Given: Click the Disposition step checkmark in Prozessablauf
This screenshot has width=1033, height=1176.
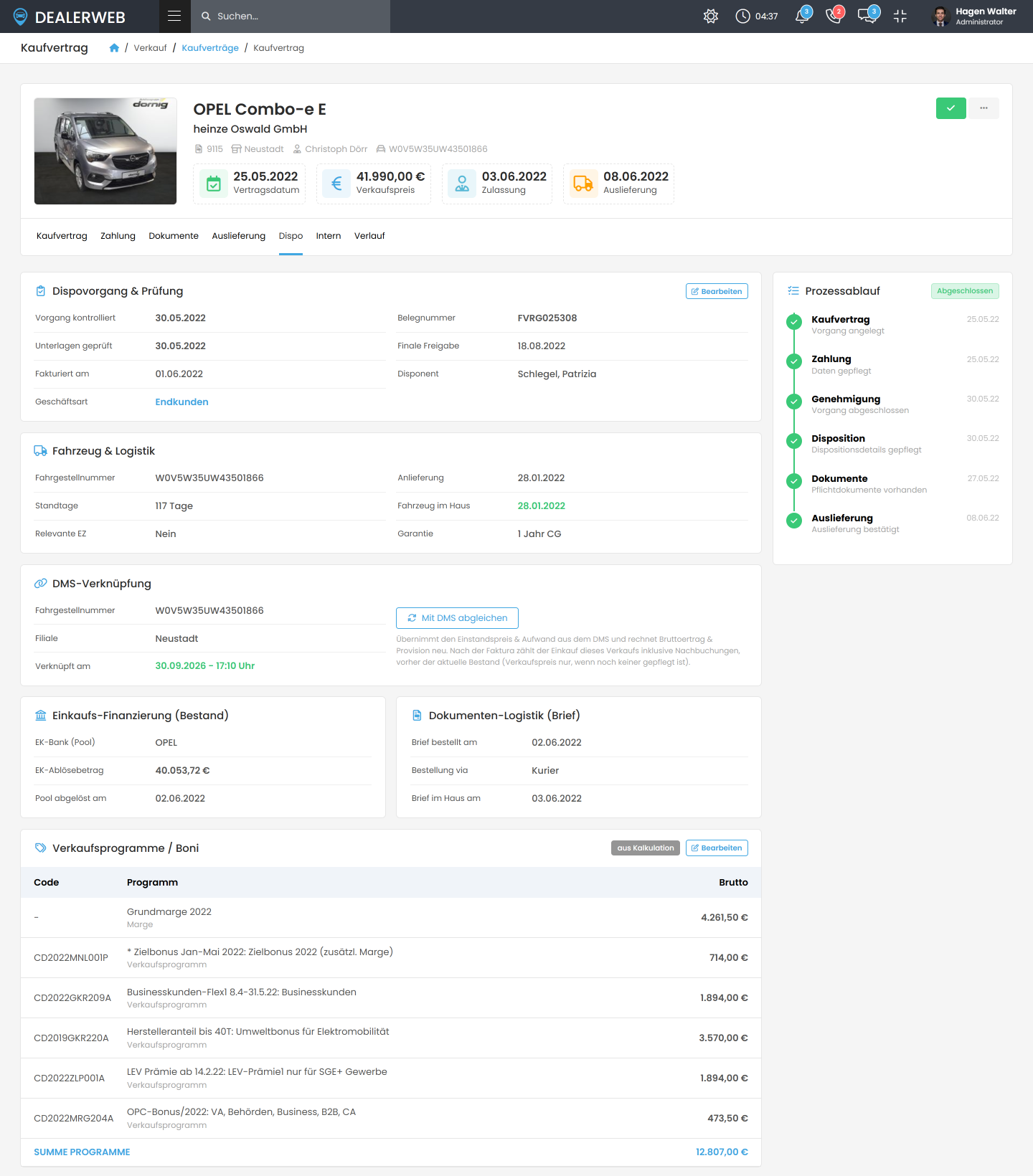Looking at the screenshot, I should (x=793, y=441).
